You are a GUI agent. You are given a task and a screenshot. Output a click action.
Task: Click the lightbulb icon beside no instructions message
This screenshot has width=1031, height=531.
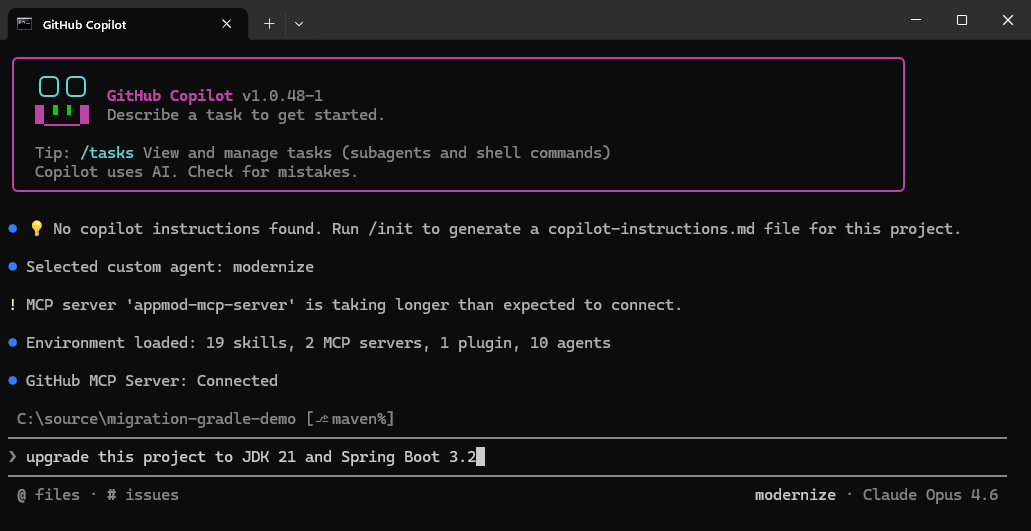36,229
